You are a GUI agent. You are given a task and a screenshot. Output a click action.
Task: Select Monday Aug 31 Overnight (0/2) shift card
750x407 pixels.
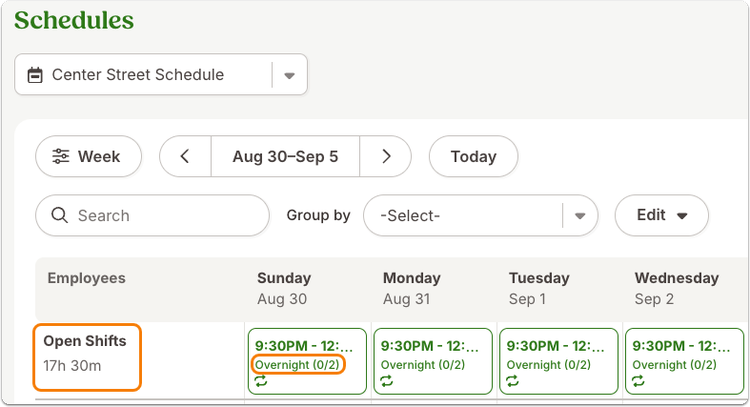pos(433,361)
